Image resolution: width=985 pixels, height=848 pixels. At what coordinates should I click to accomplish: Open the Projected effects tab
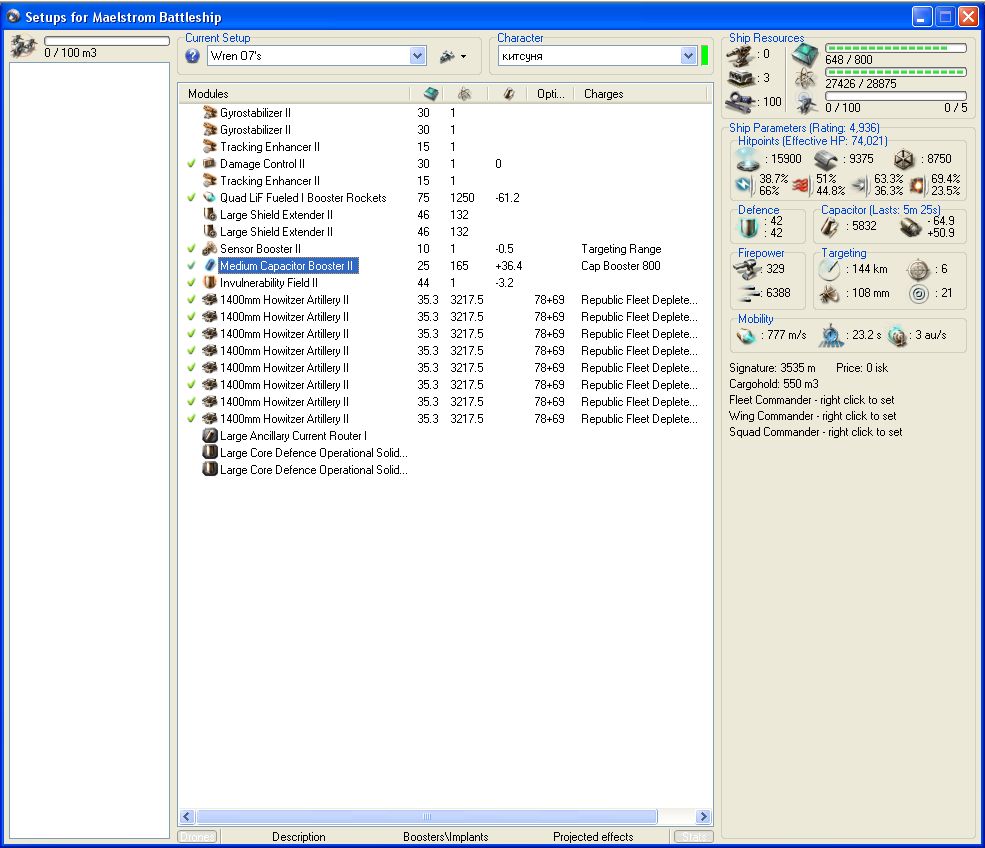coord(592,837)
